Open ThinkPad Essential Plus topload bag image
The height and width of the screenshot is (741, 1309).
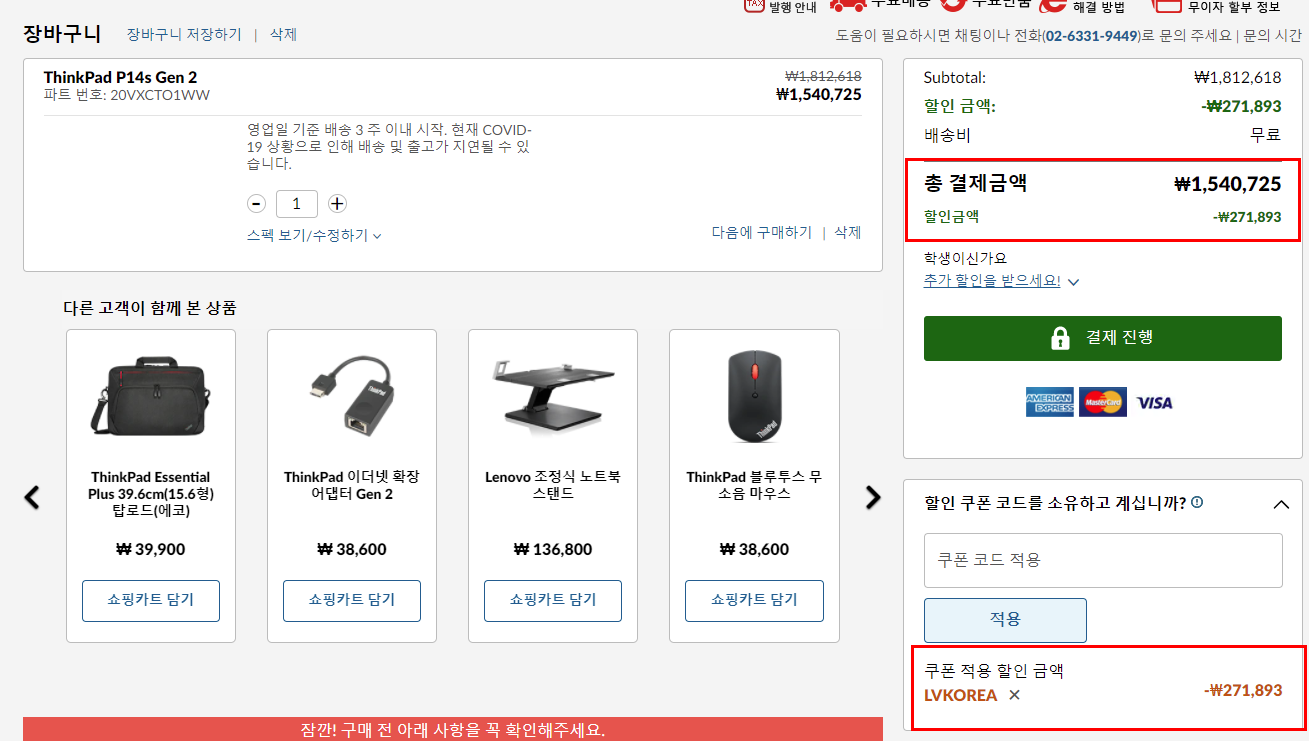pos(151,398)
